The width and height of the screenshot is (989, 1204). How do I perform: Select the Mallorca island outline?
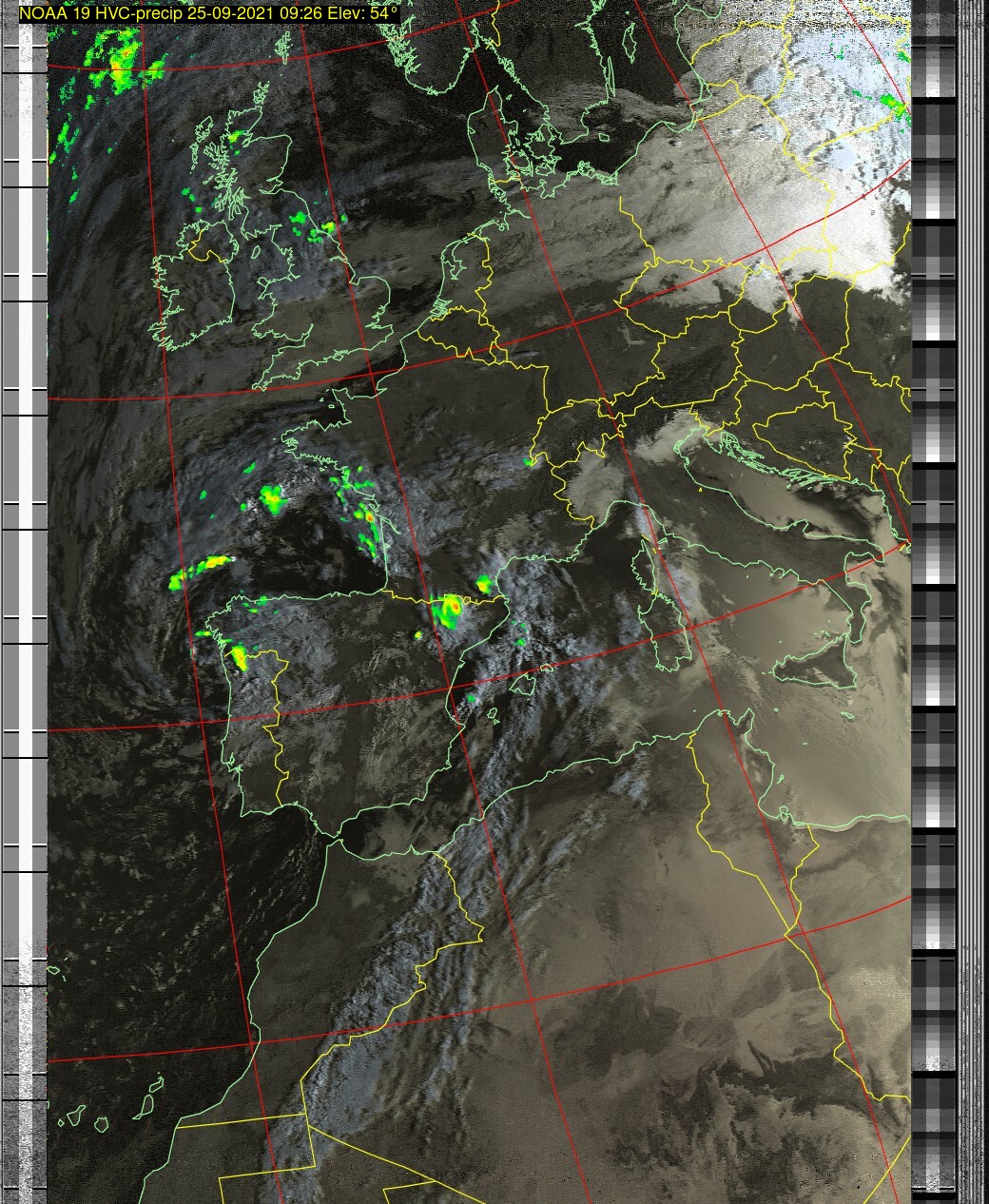point(525,682)
